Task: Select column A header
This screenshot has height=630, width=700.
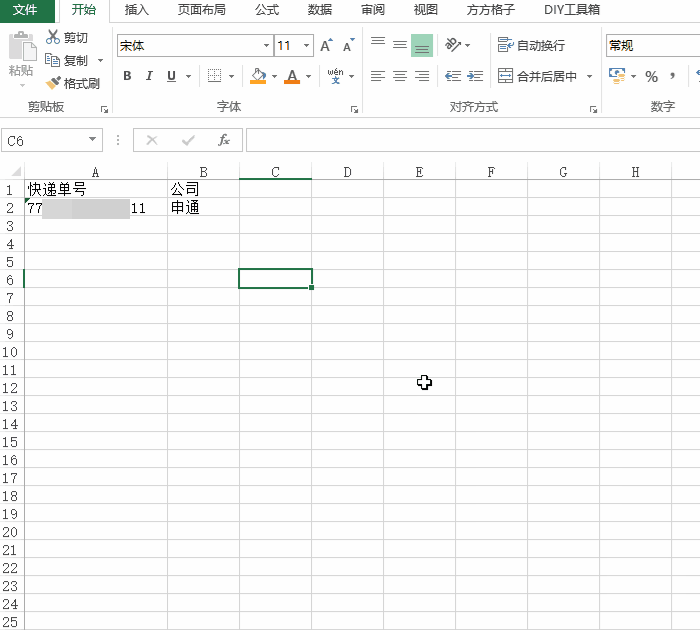Action: click(96, 172)
